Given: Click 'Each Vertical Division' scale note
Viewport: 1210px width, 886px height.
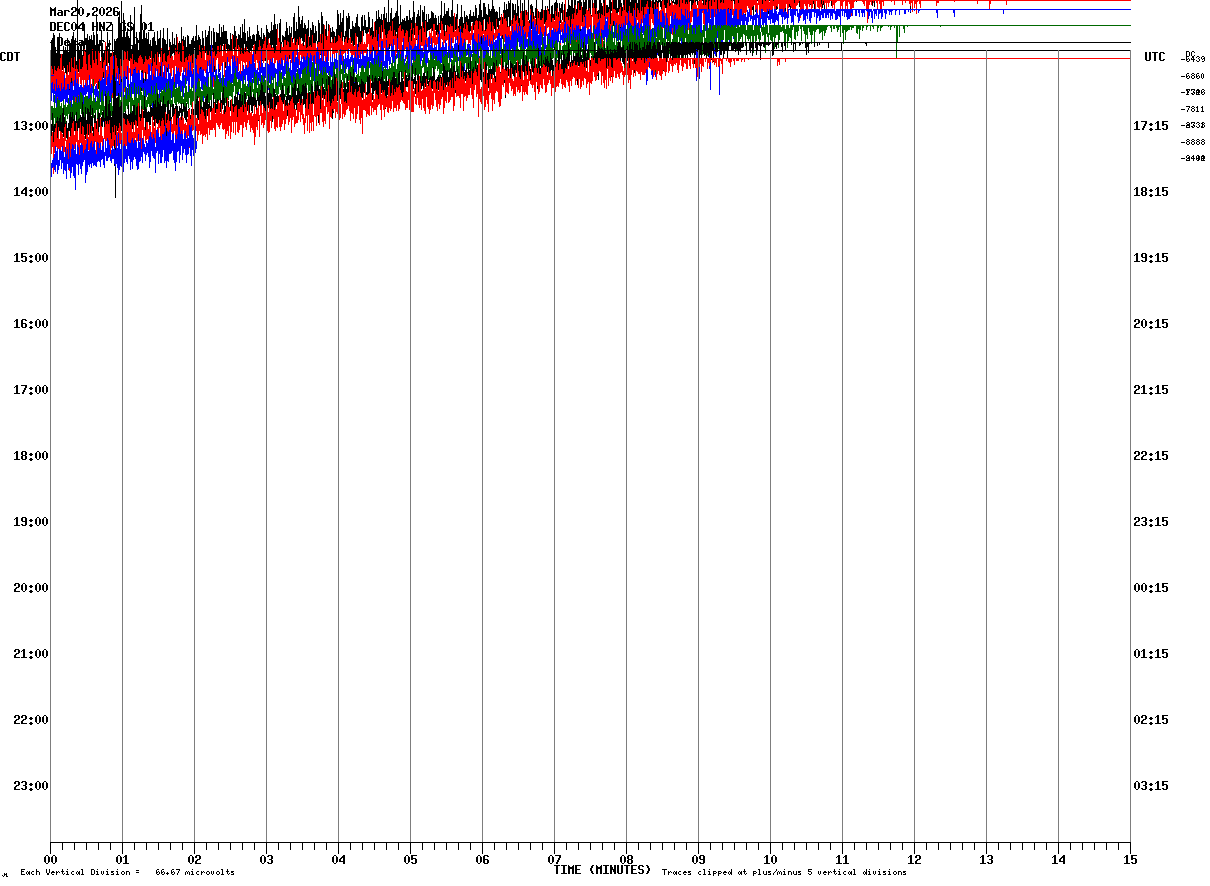Looking at the screenshot, I should (127, 872).
